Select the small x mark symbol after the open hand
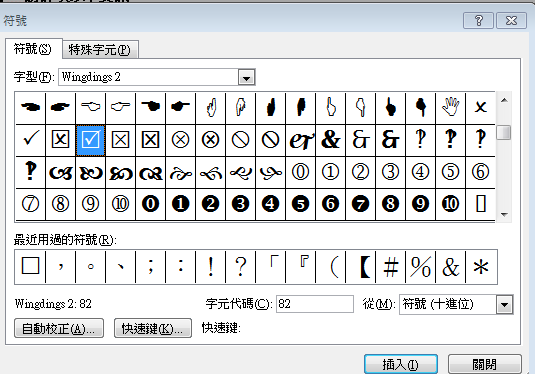This screenshot has width=535, height=374. pos(480,107)
